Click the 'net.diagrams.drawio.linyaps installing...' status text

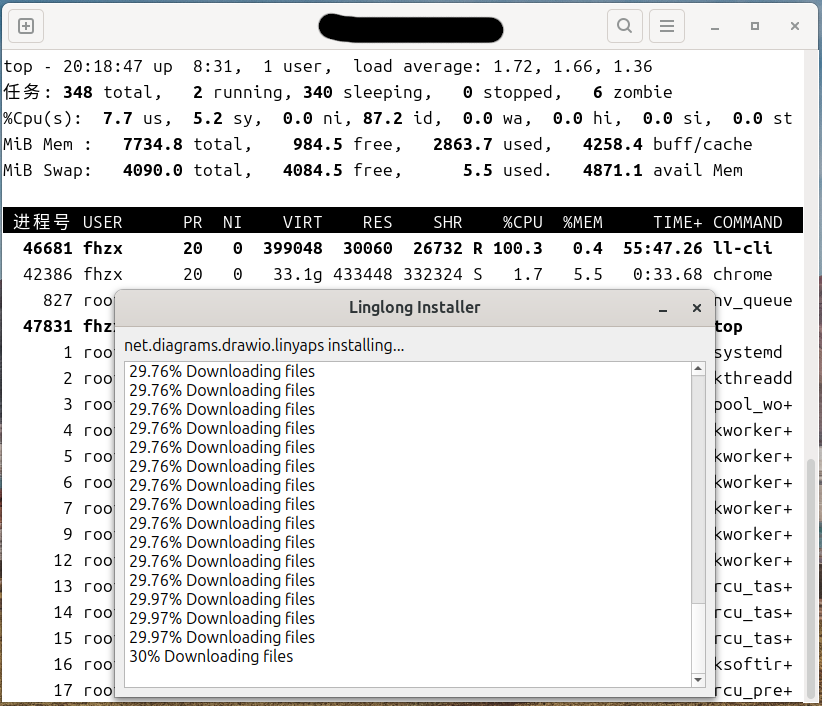click(x=264, y=345)
